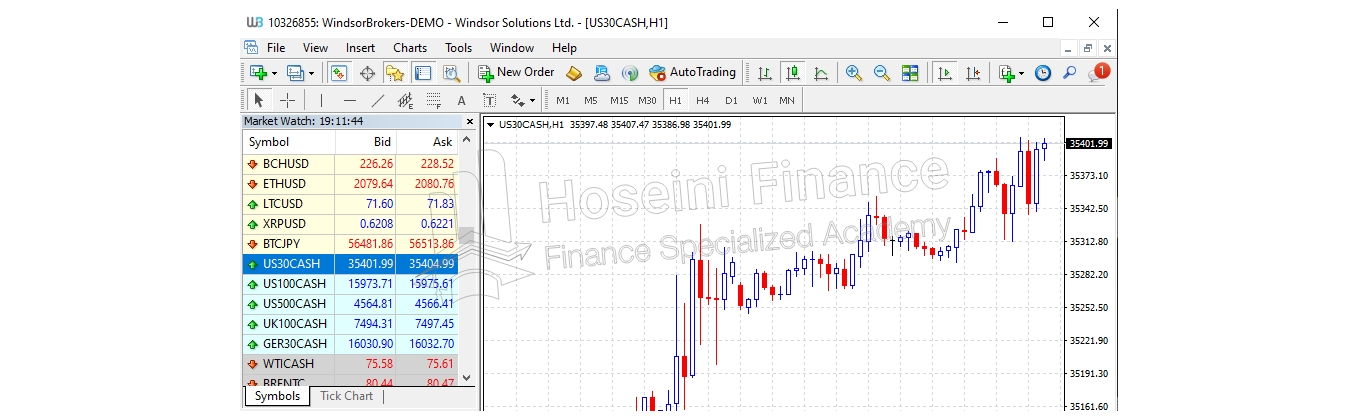Switch timeframe to D1
This screenshot has height=419, width=1357.
click(731, 100)
